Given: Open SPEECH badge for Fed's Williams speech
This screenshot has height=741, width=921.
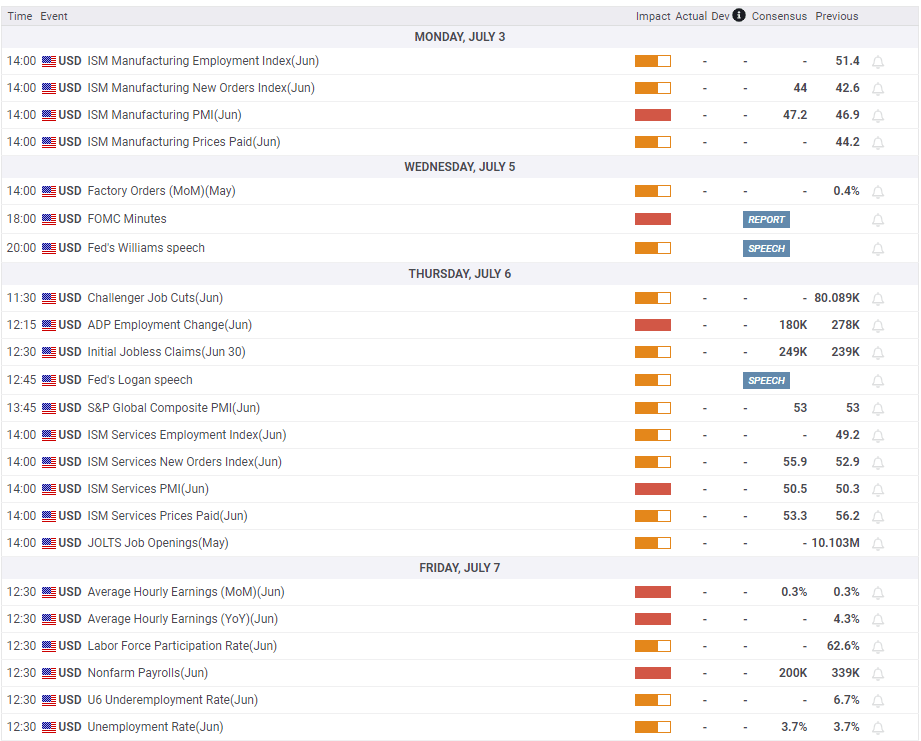Looking at the screenshot, I should [x=766, y=248].
